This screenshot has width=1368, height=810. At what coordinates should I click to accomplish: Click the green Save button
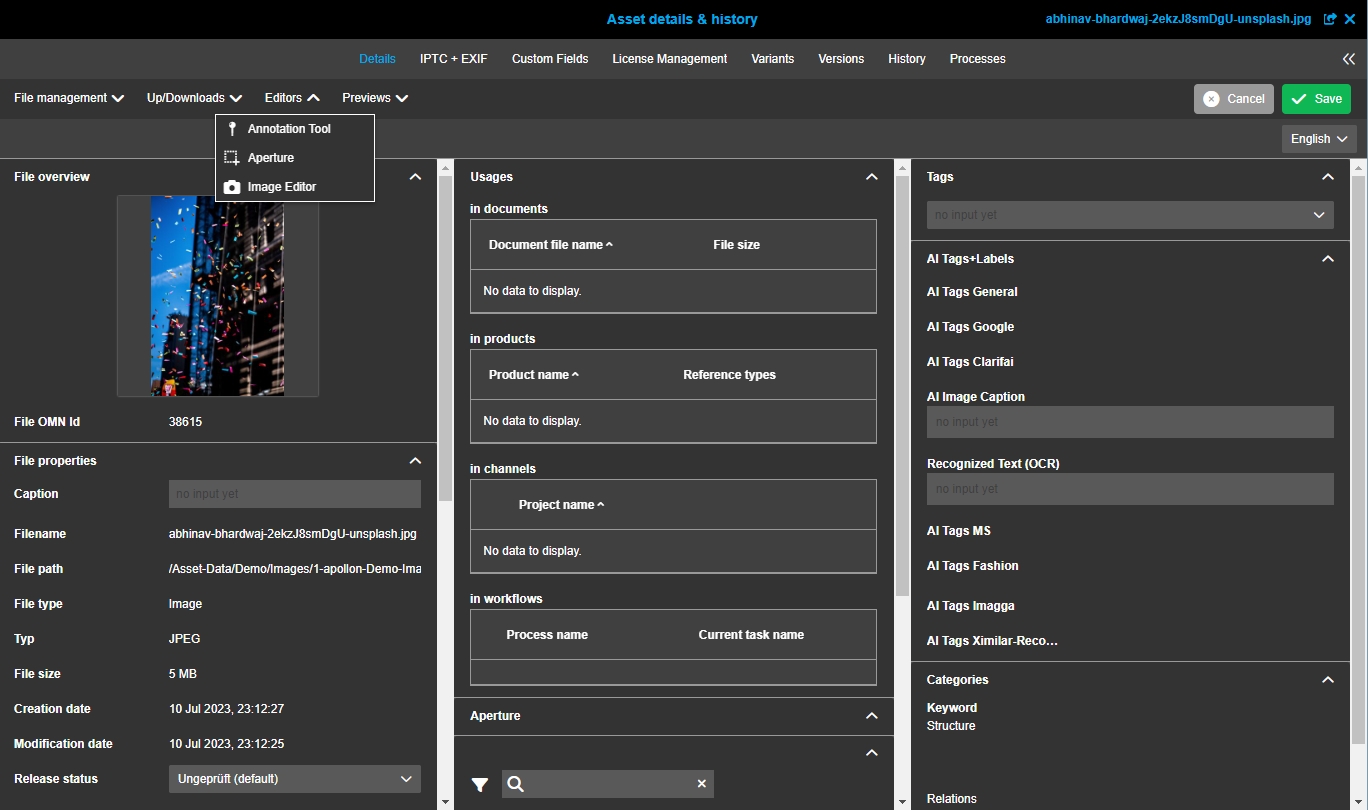[x=1316, y=99]
